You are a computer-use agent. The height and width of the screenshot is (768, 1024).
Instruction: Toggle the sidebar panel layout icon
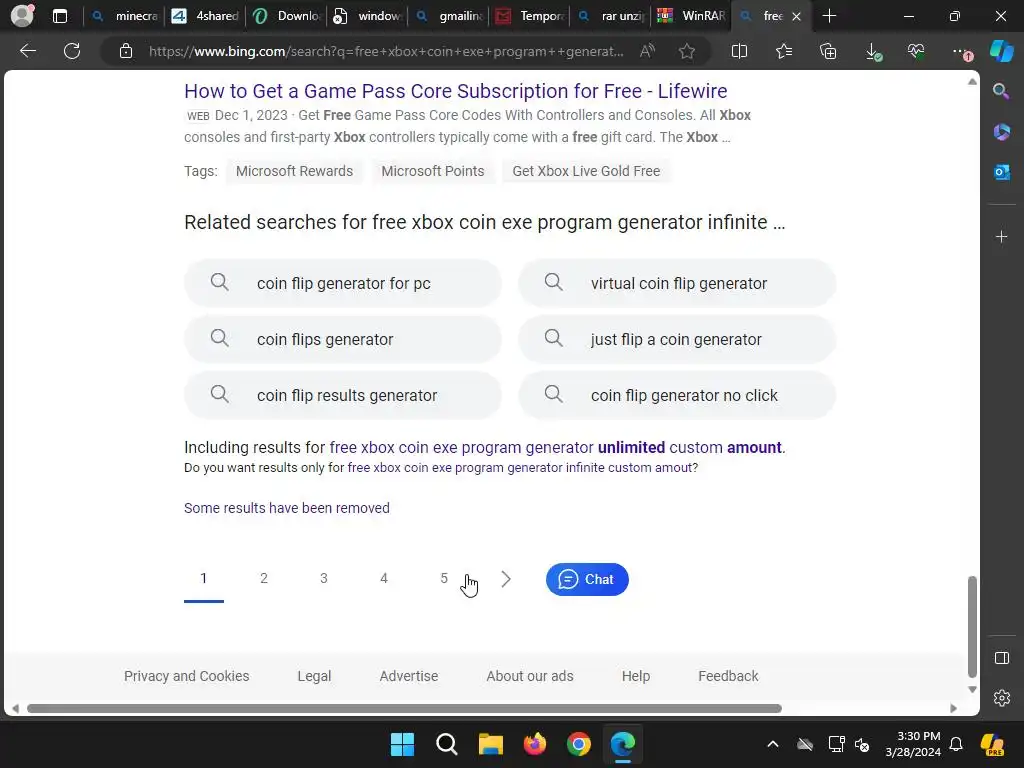pyautogui.click(x=1001, y=658)
